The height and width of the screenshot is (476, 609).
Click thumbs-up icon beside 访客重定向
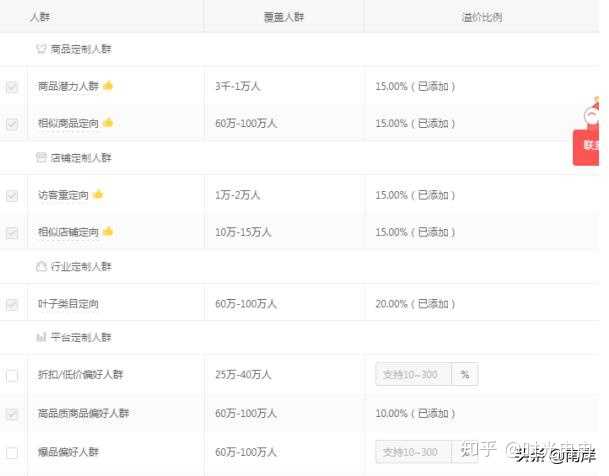pyautogui.click(x=98, y=194)
